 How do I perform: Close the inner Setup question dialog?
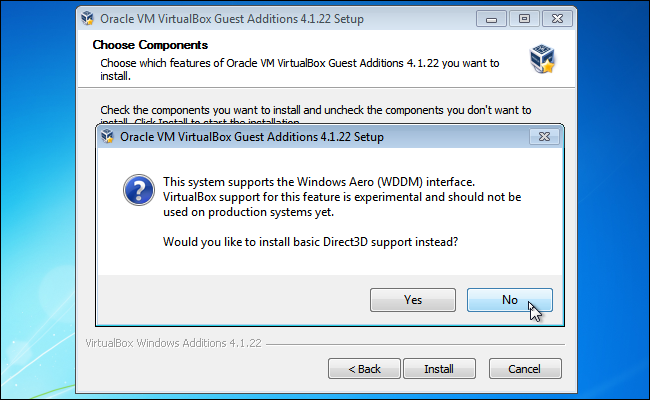click(544, 137)
